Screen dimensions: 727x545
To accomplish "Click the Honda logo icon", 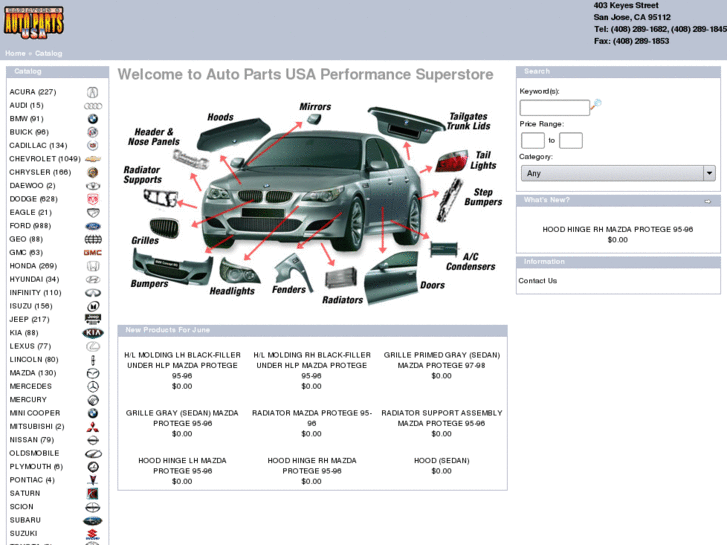I will [93, 266].
